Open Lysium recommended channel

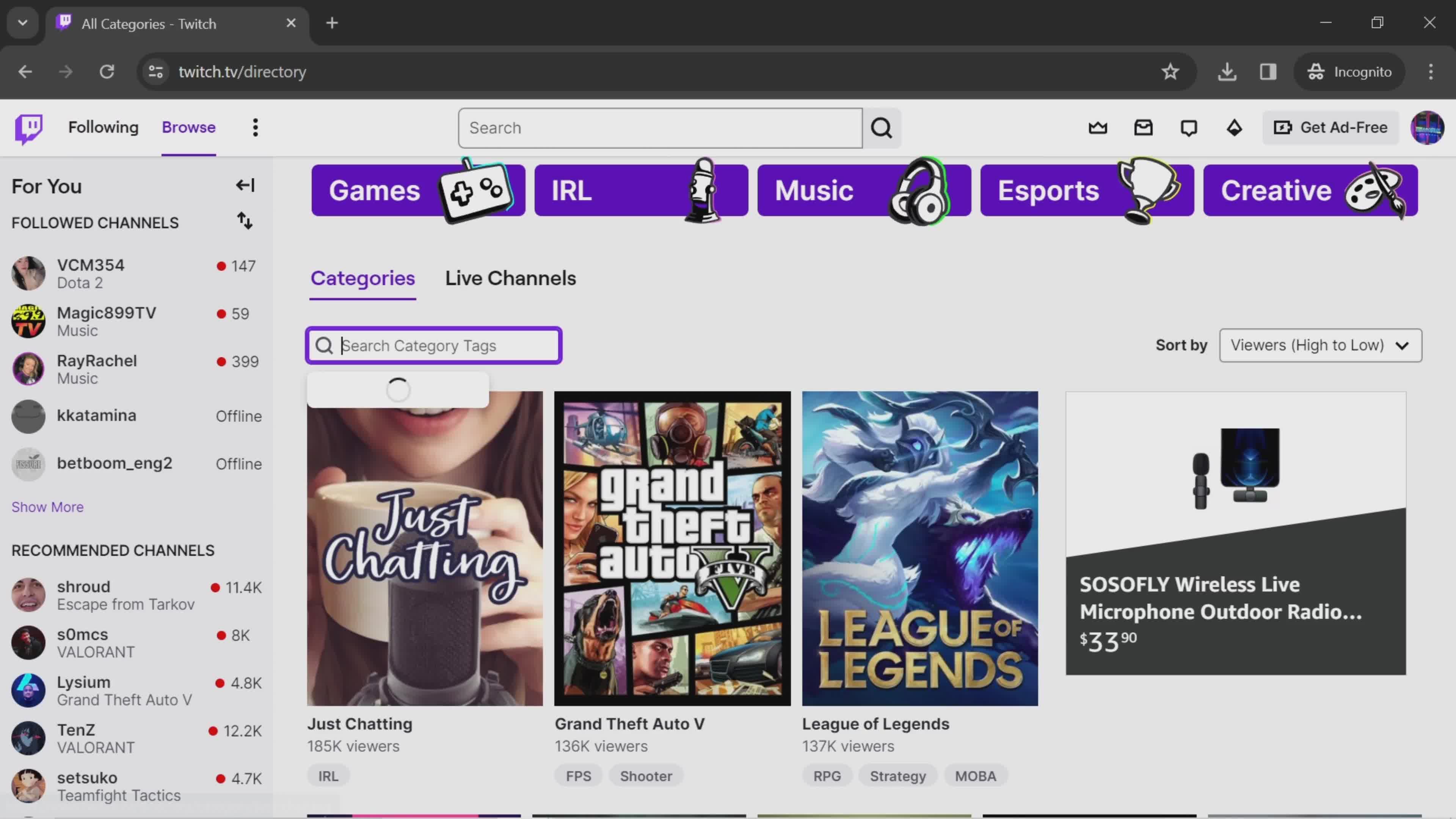[136, 691]
